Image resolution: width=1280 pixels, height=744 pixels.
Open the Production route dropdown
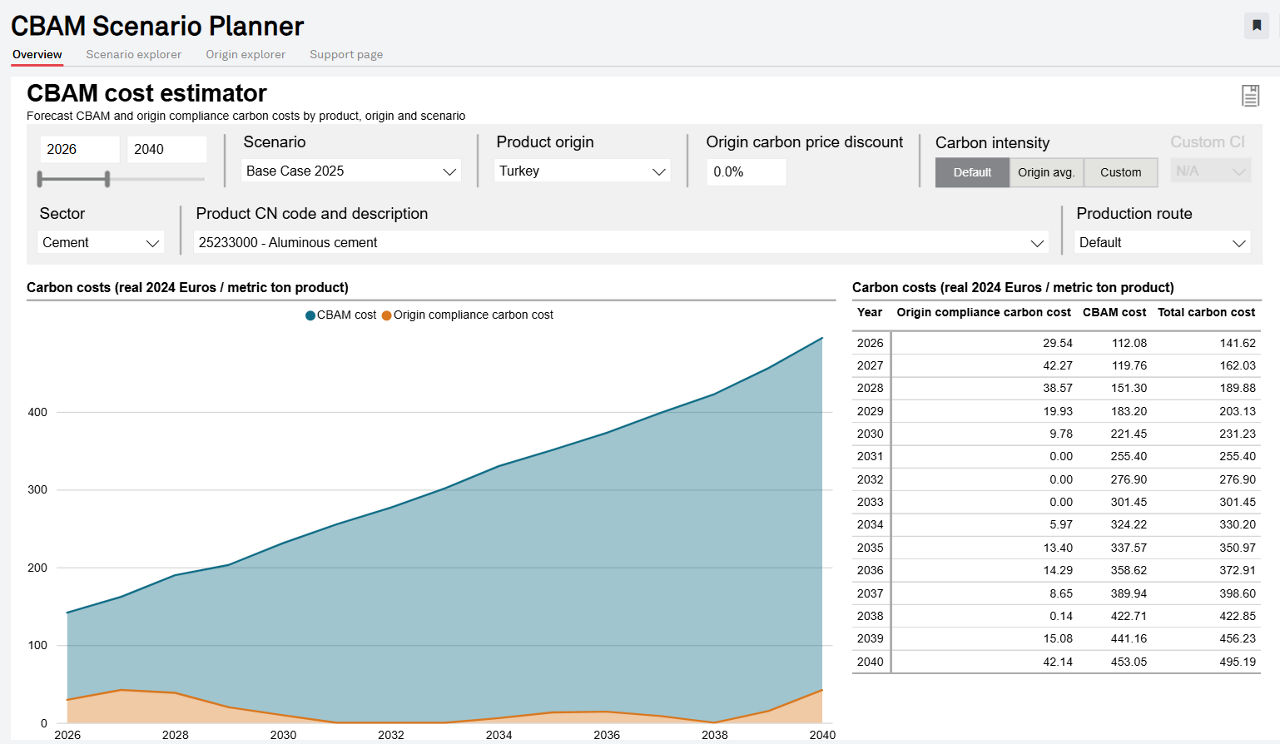click(x=1163, y=242)
